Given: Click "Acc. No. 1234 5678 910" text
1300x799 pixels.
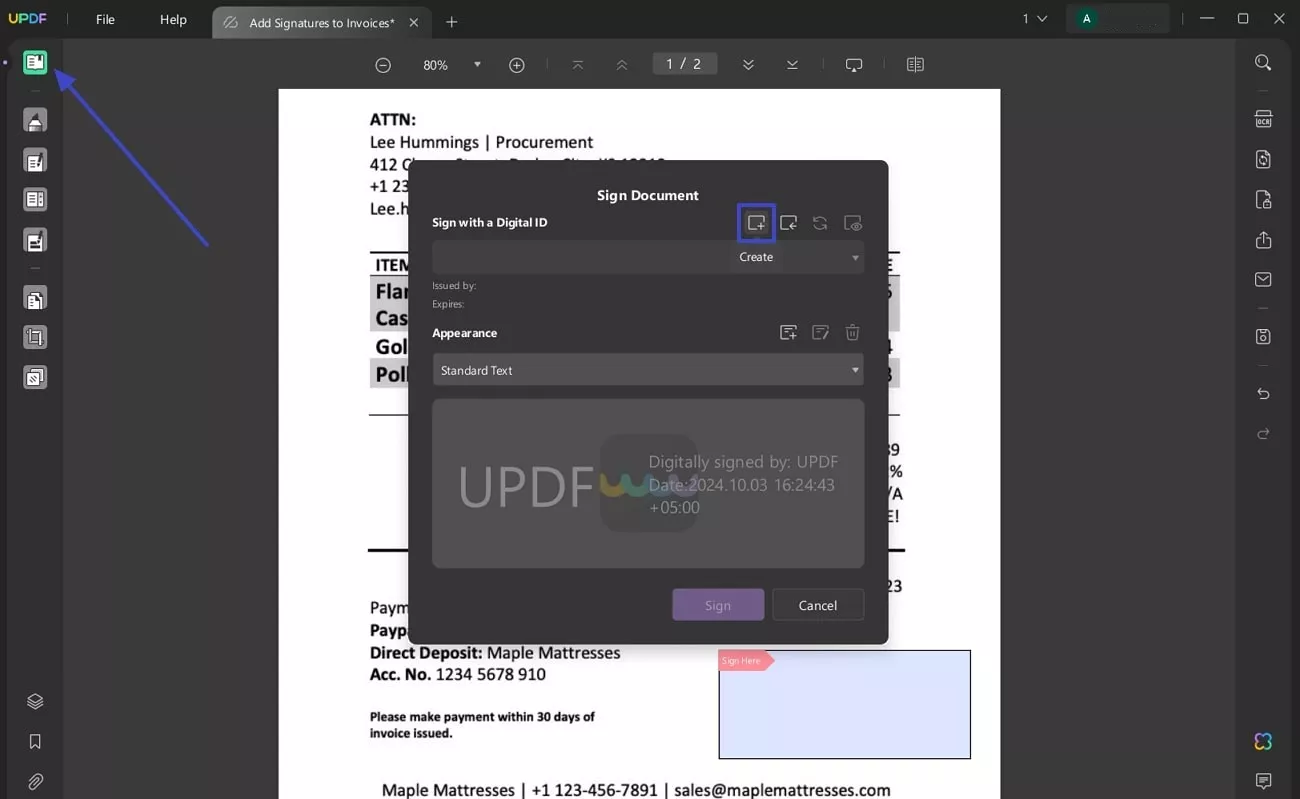Looking at the screenshot, I should coord(458,675).
